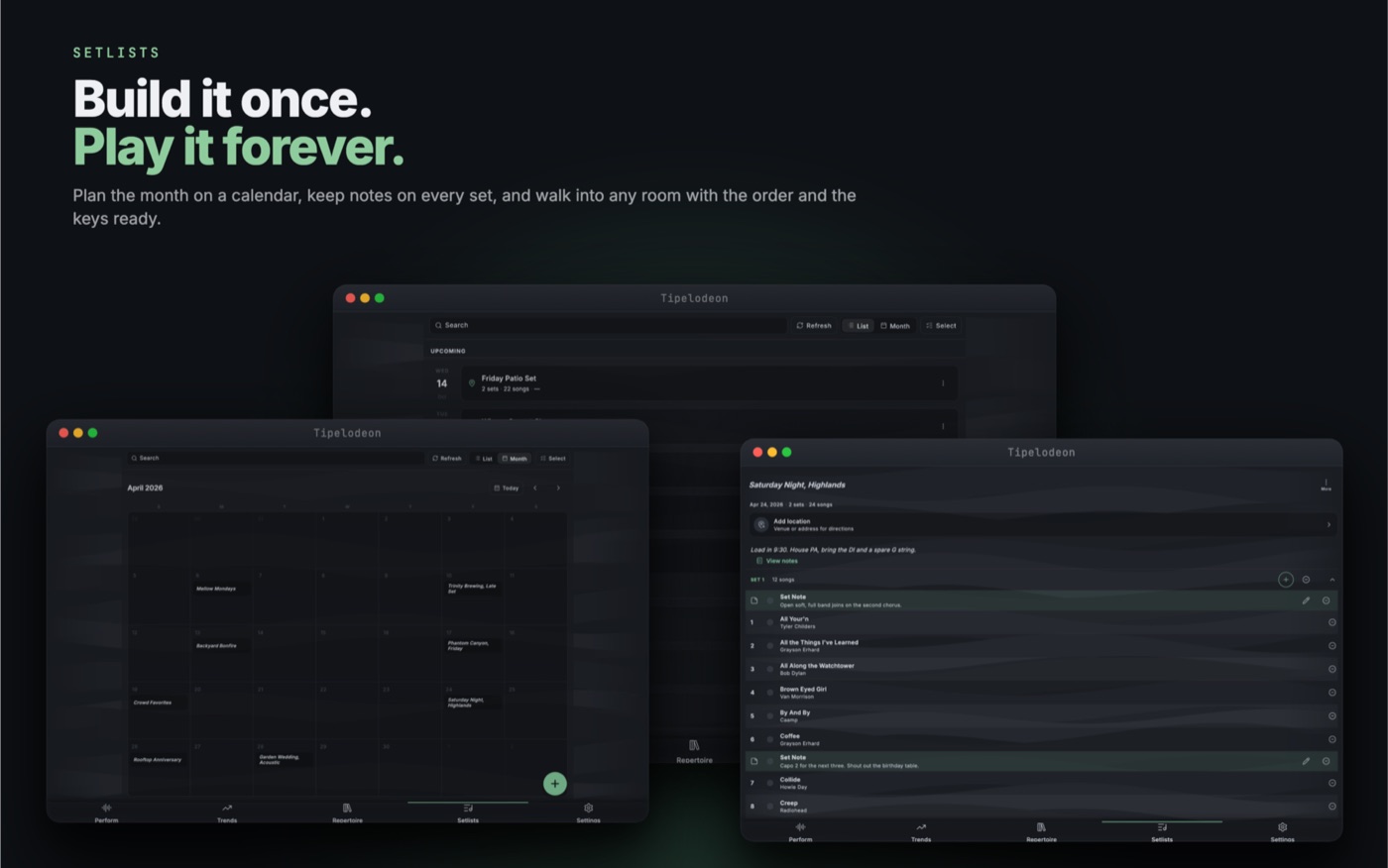The image size is (1388, 868).
Task: Toggle circle beside All the Things I've Learned
Action: pyautogui.click(x=770, y=646)
